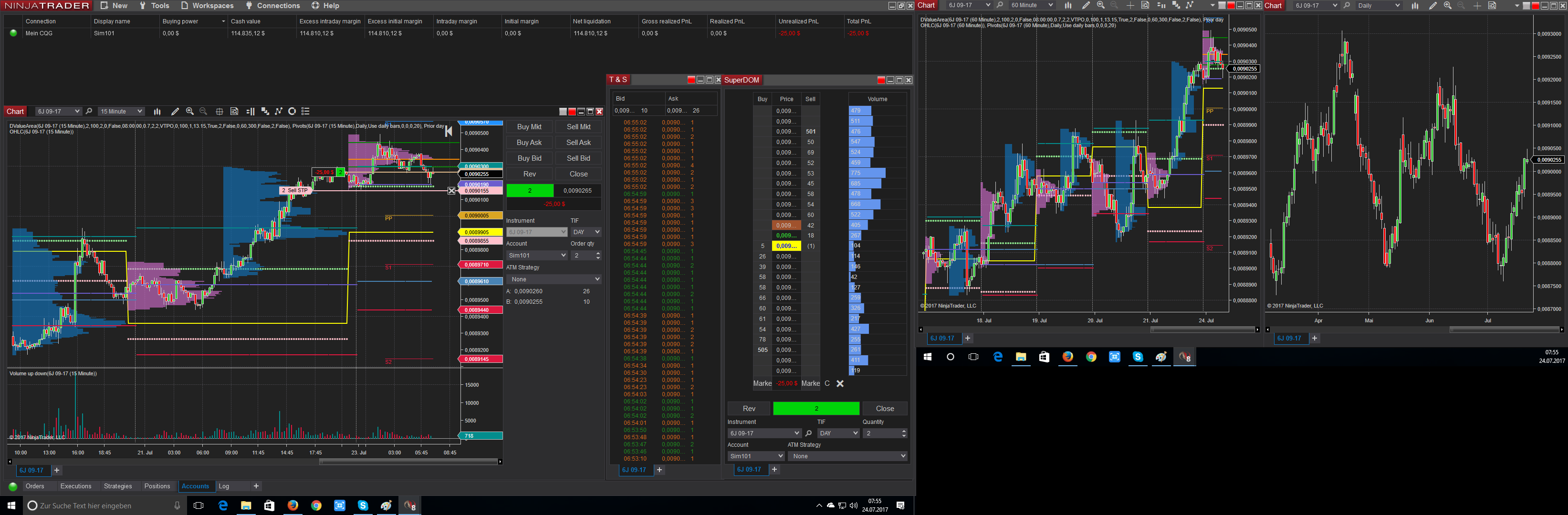Zoom in on the 60 Minute chart
The height and width of the screenshot is (515, 1568).
1100,5
